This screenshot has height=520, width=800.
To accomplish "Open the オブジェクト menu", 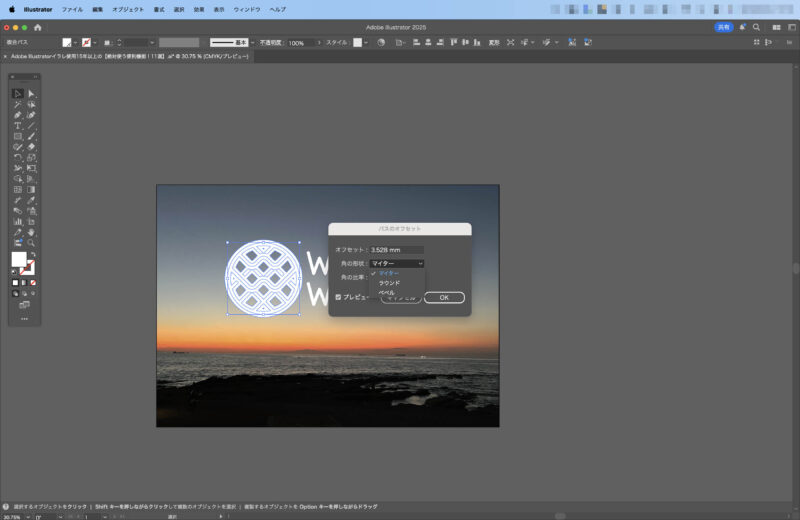I will (128, 8).
